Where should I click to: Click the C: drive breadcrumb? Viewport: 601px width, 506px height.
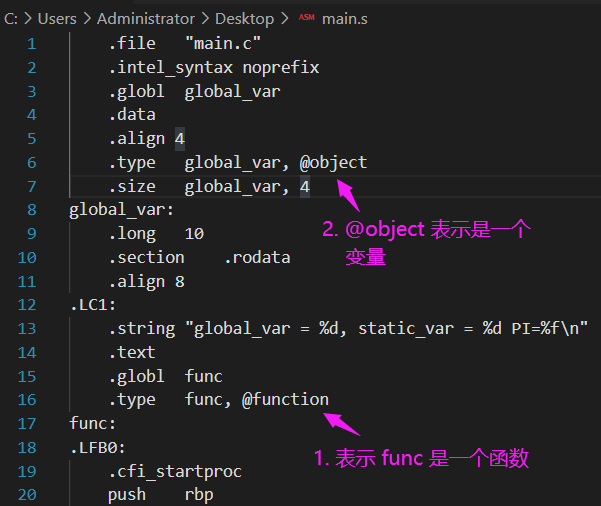[x=11, y=19]
